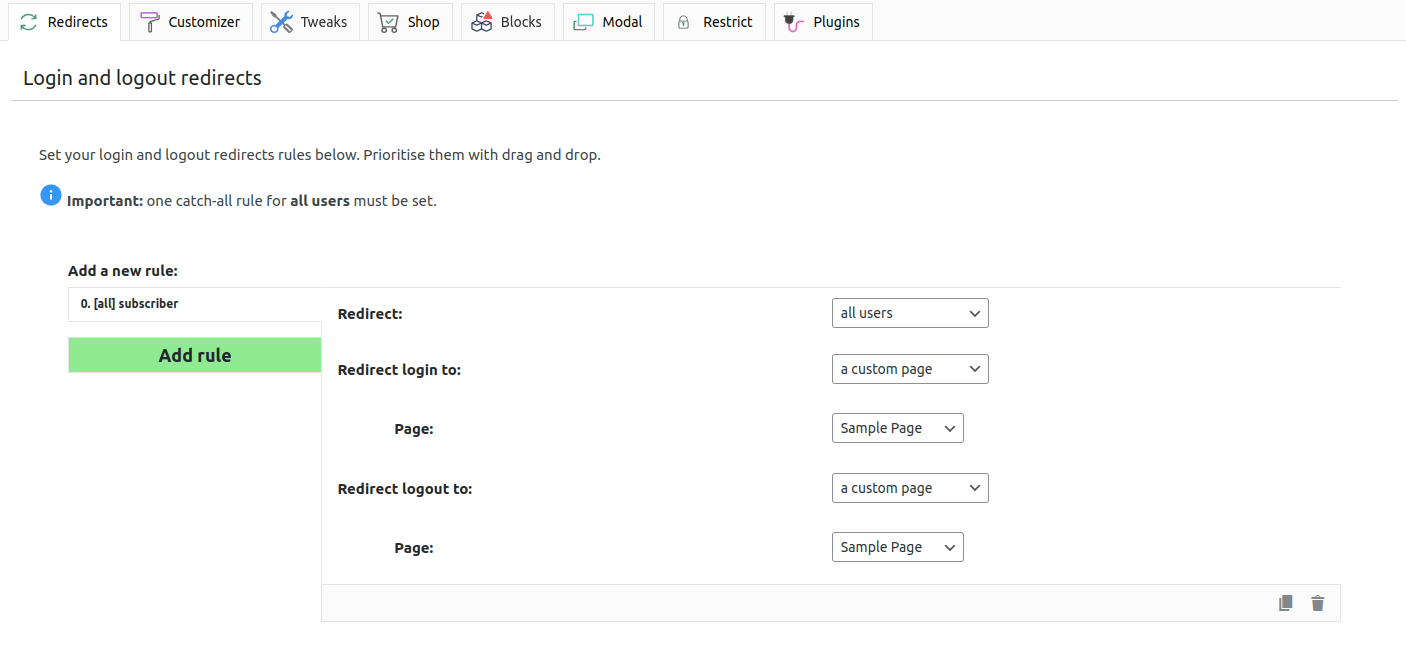Click the 'Redirect login to:' label
Viewport: 1406px width, 672px height.
coord(399,370)
